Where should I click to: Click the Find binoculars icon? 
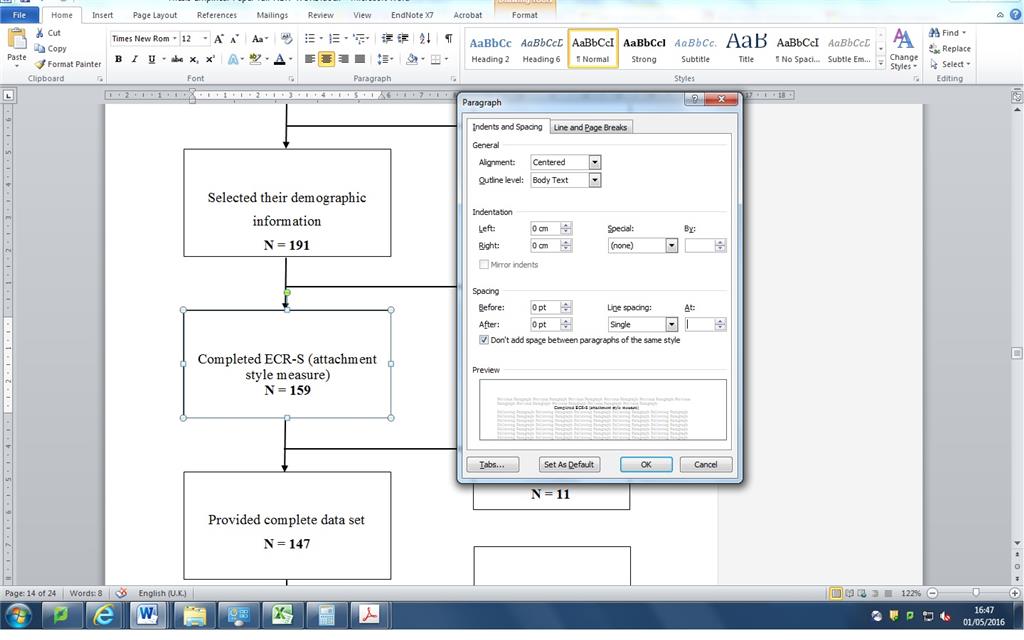(x=935, y=33)
